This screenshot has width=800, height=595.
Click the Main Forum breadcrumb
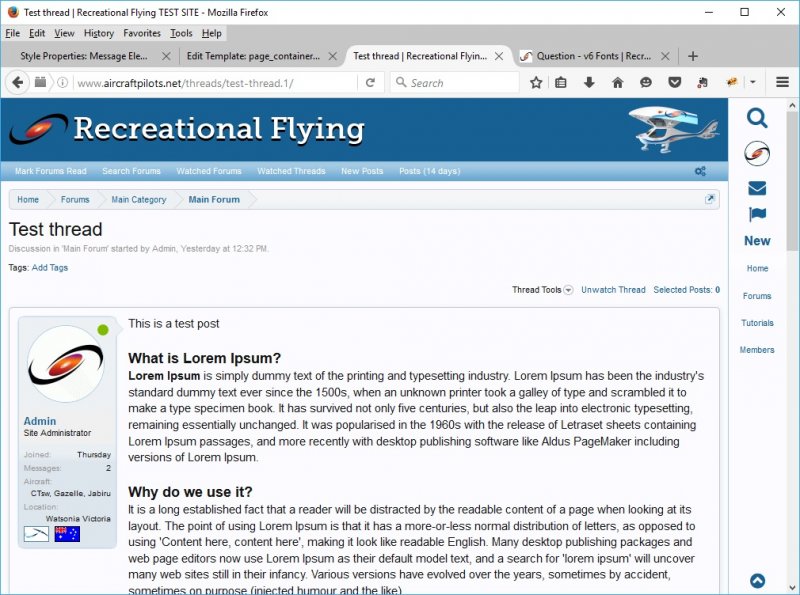tap(214, 200)
